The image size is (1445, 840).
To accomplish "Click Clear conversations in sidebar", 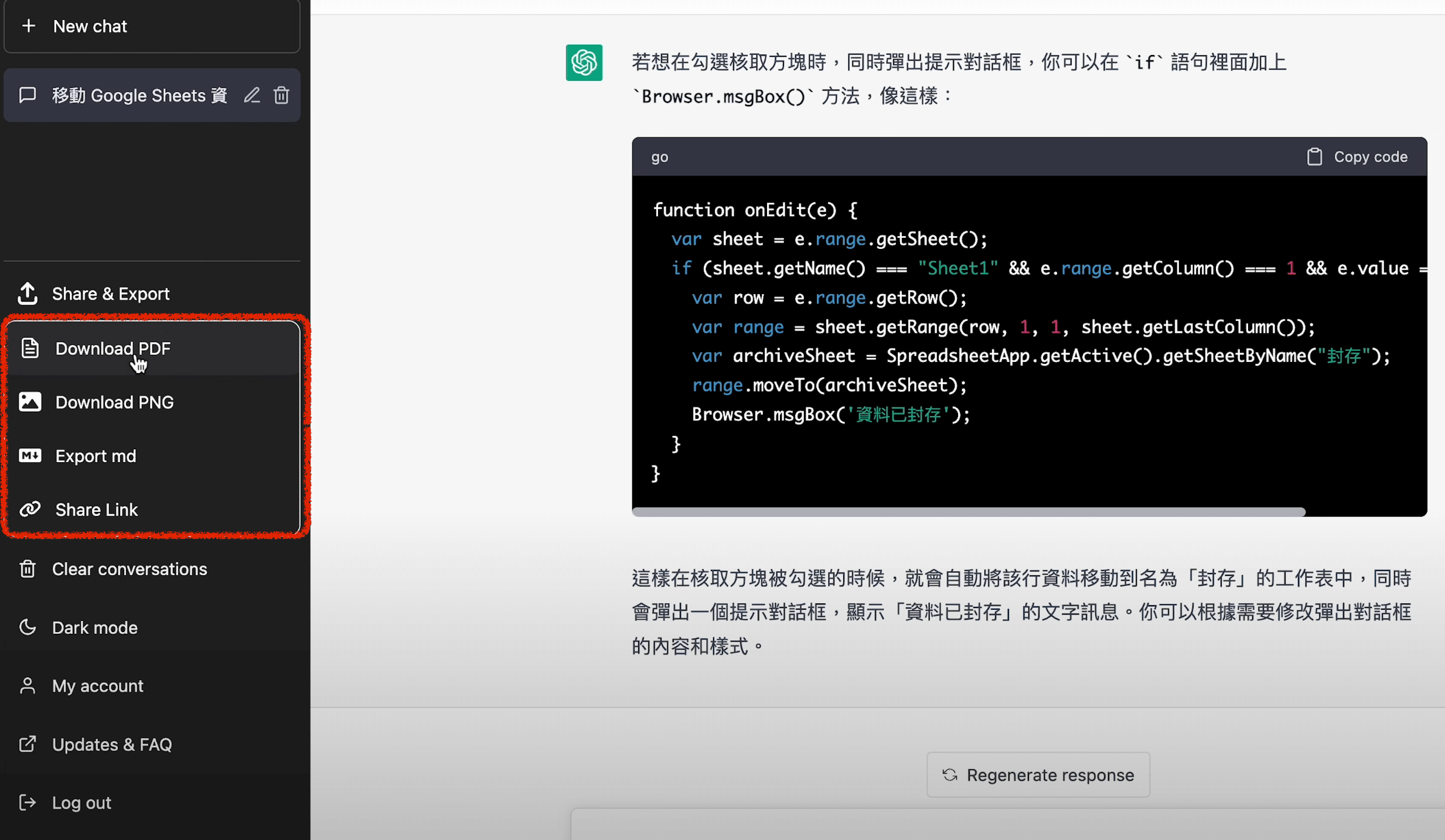I will tap(129, 569).
